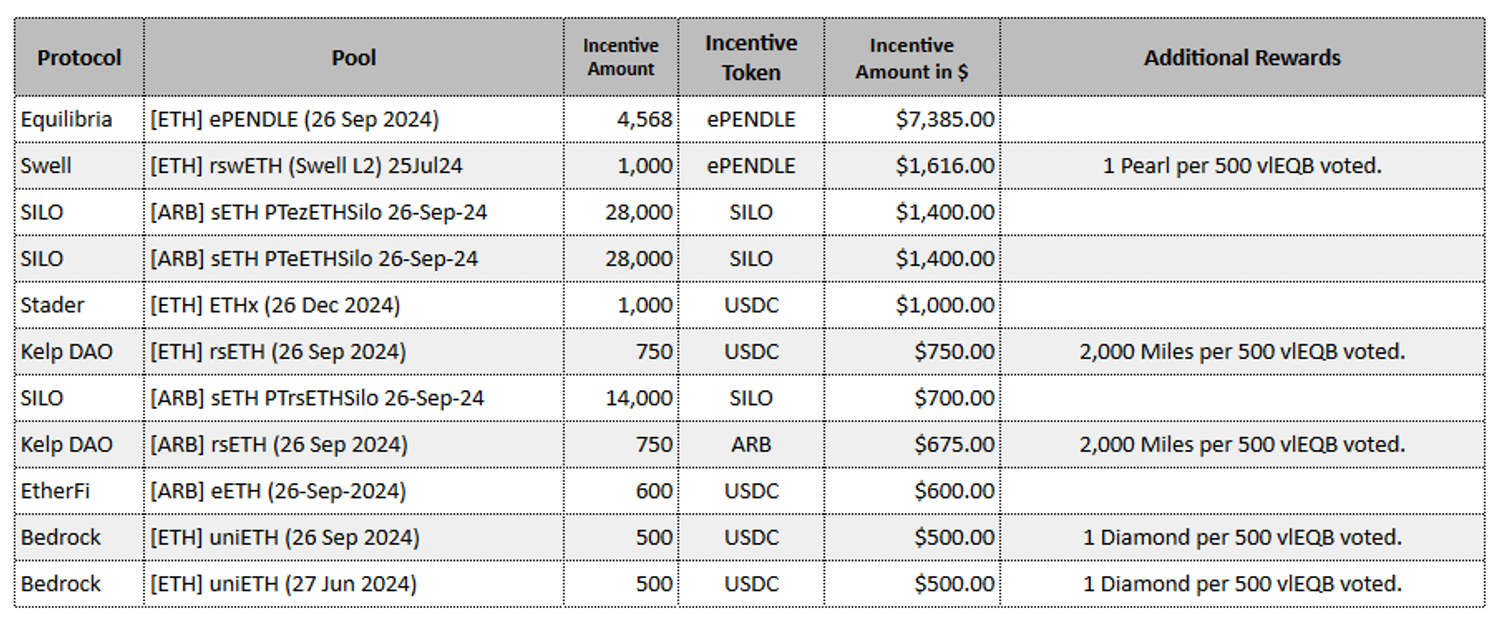The image size is (1500, 624).
Task: Click the 14,000 incentive amount cell
Action: [639, 398]
